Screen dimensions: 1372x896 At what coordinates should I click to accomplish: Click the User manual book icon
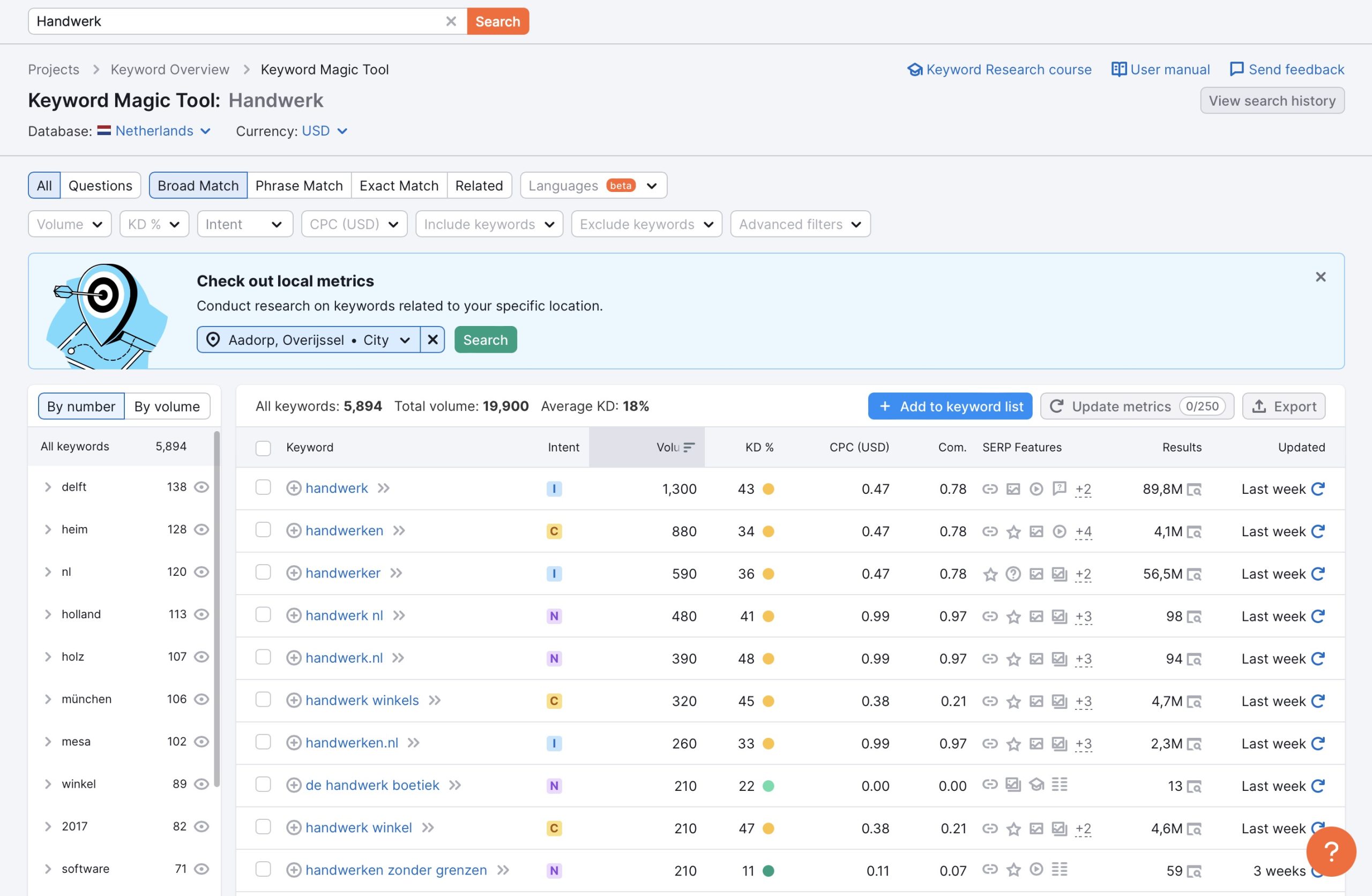tap(1119, 69)
